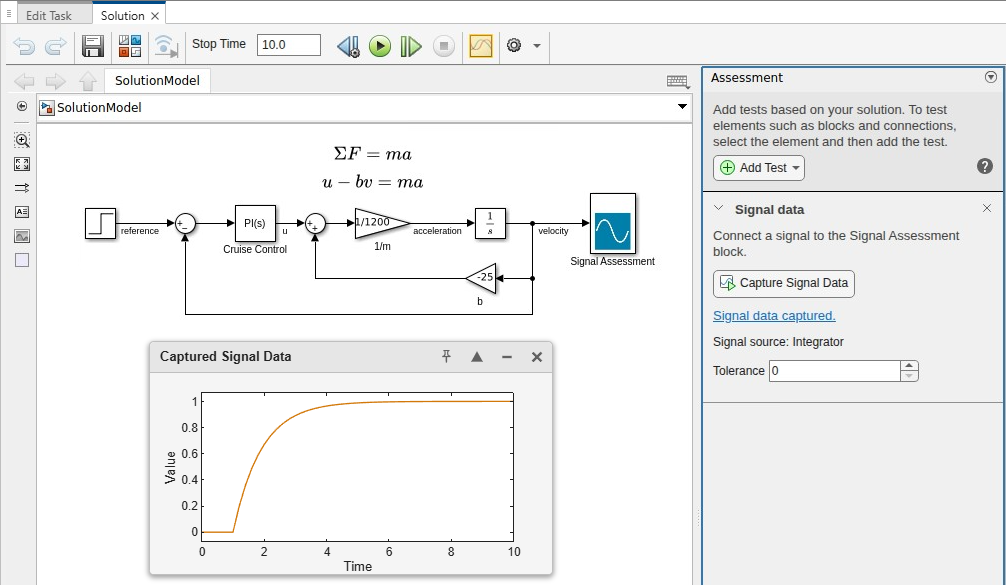Toggle fullscreen on the Captured Signal Data plot
This screenshot has width=1006, height=585.
click(476, 356)
